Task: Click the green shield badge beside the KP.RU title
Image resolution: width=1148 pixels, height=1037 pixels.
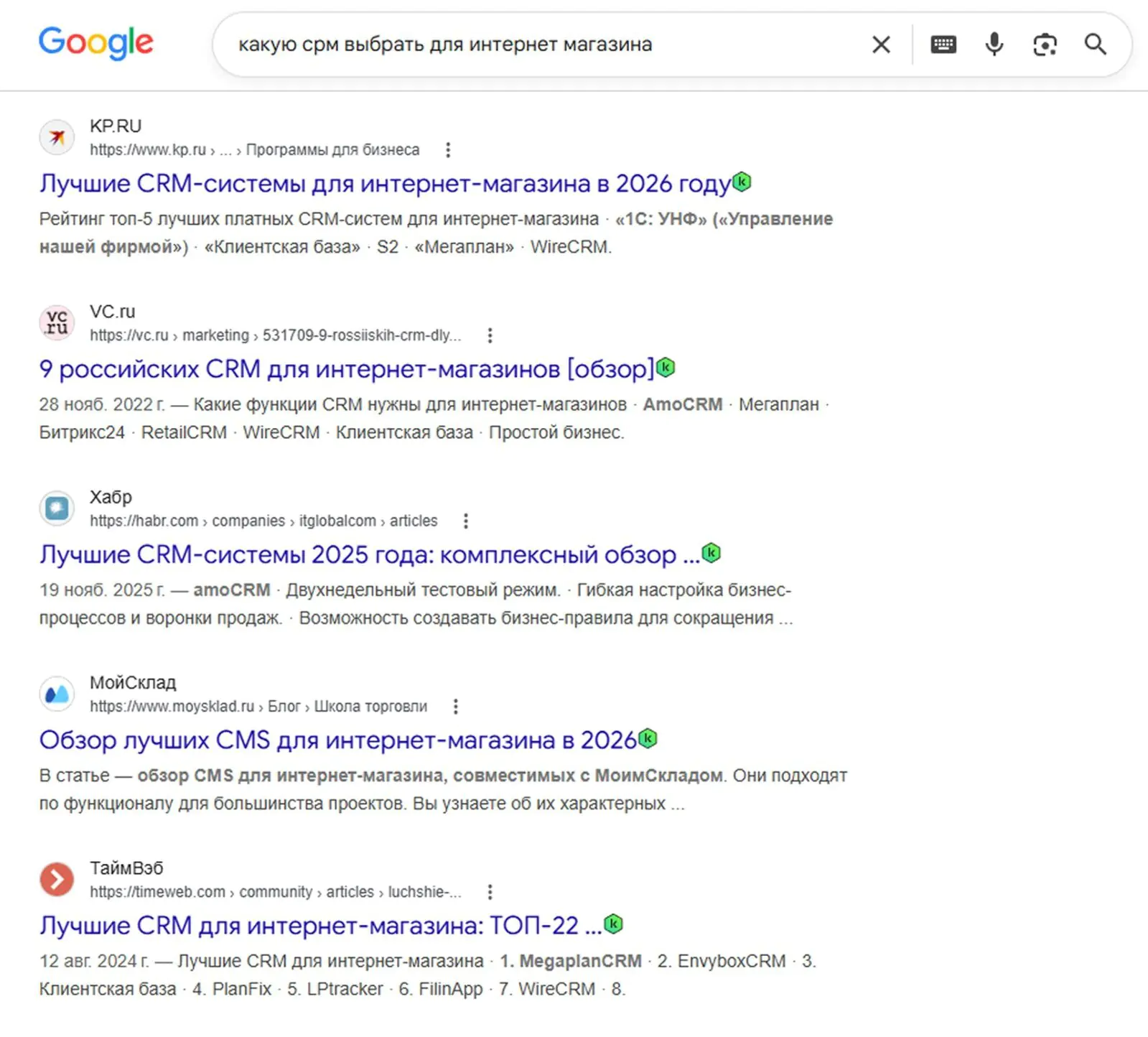Action: (x=742, y=182)
